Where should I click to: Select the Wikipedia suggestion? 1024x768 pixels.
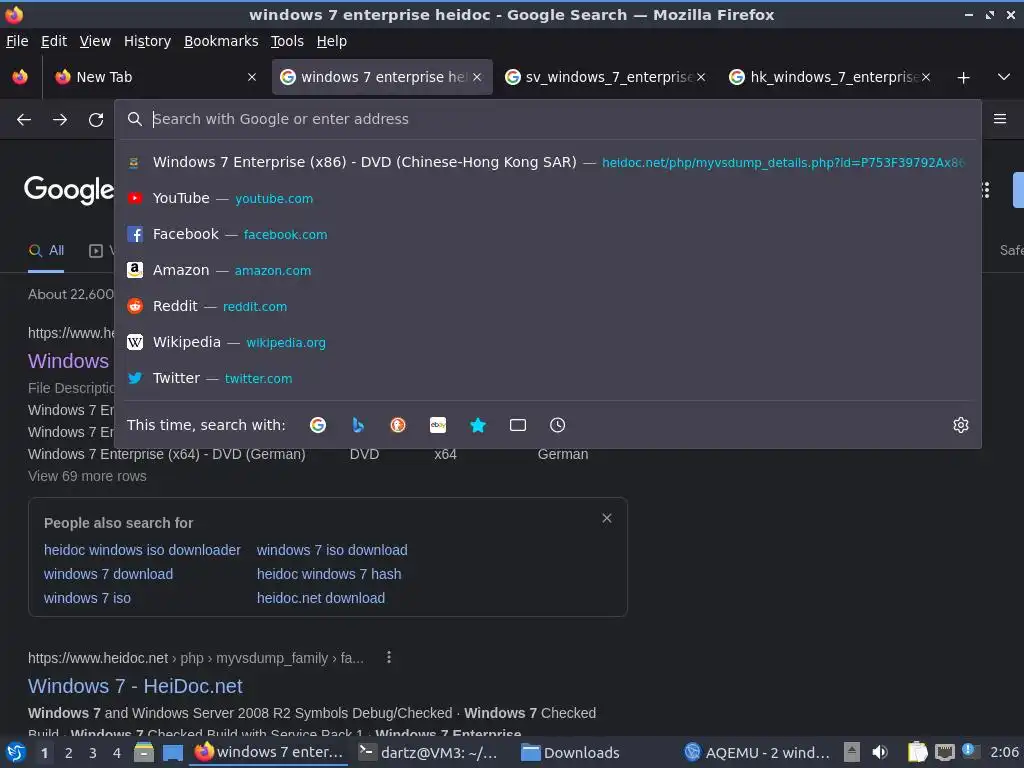pyautogui.click(x=548, y=342)
